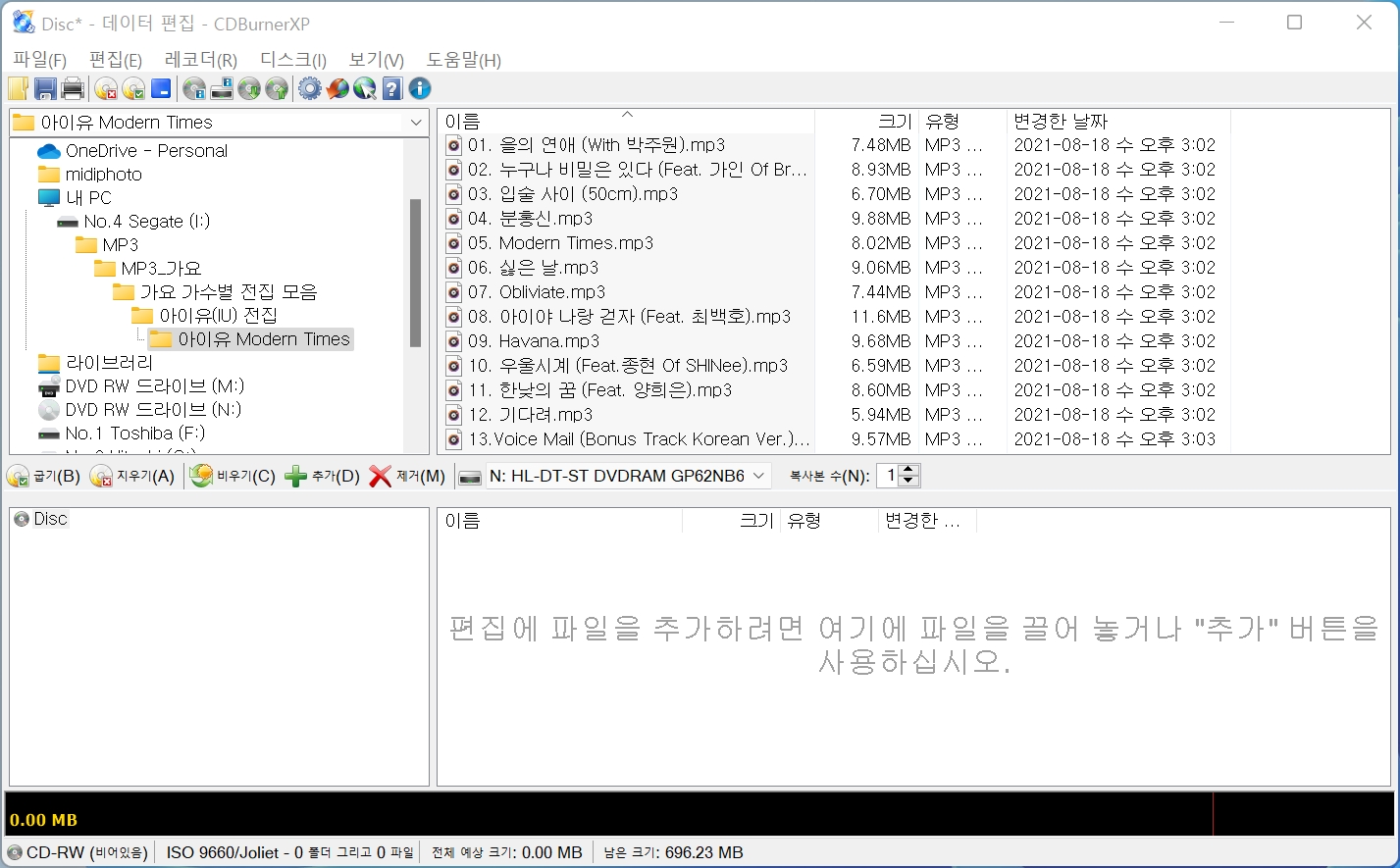Increase the 복사본 수 copies count
The image size is (1400, 868).
[909, 470]
